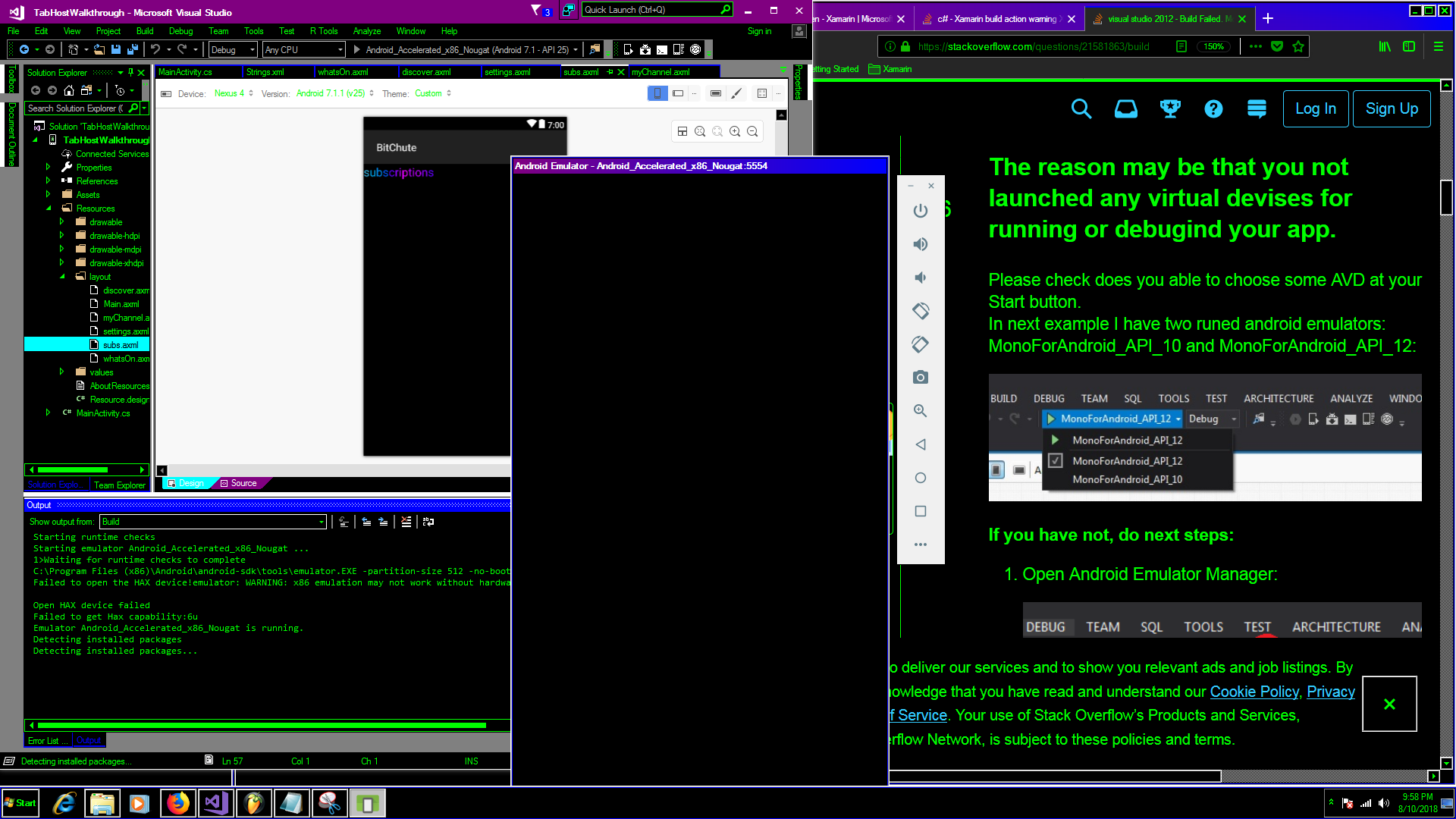Toggle pin on the subs.axml tab
Image resolution: width=1456 pixels, height=819 pixels.
pos(610,72)
